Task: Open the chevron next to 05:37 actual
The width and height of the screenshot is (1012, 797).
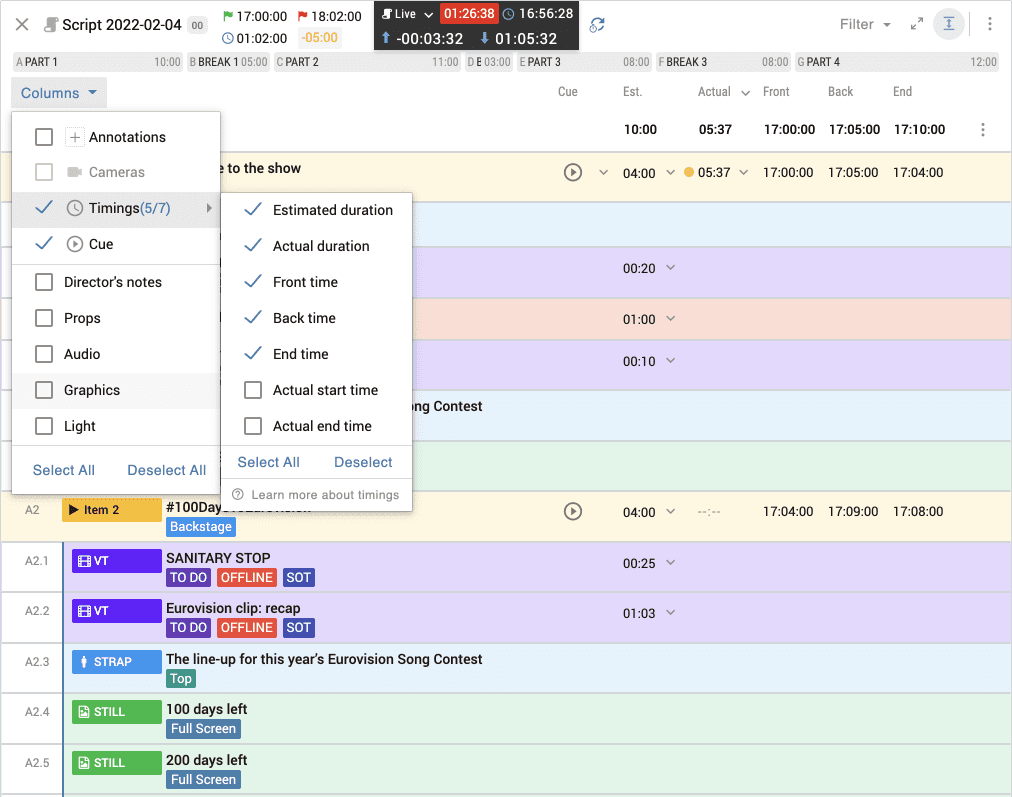Action: click(744, 172)
